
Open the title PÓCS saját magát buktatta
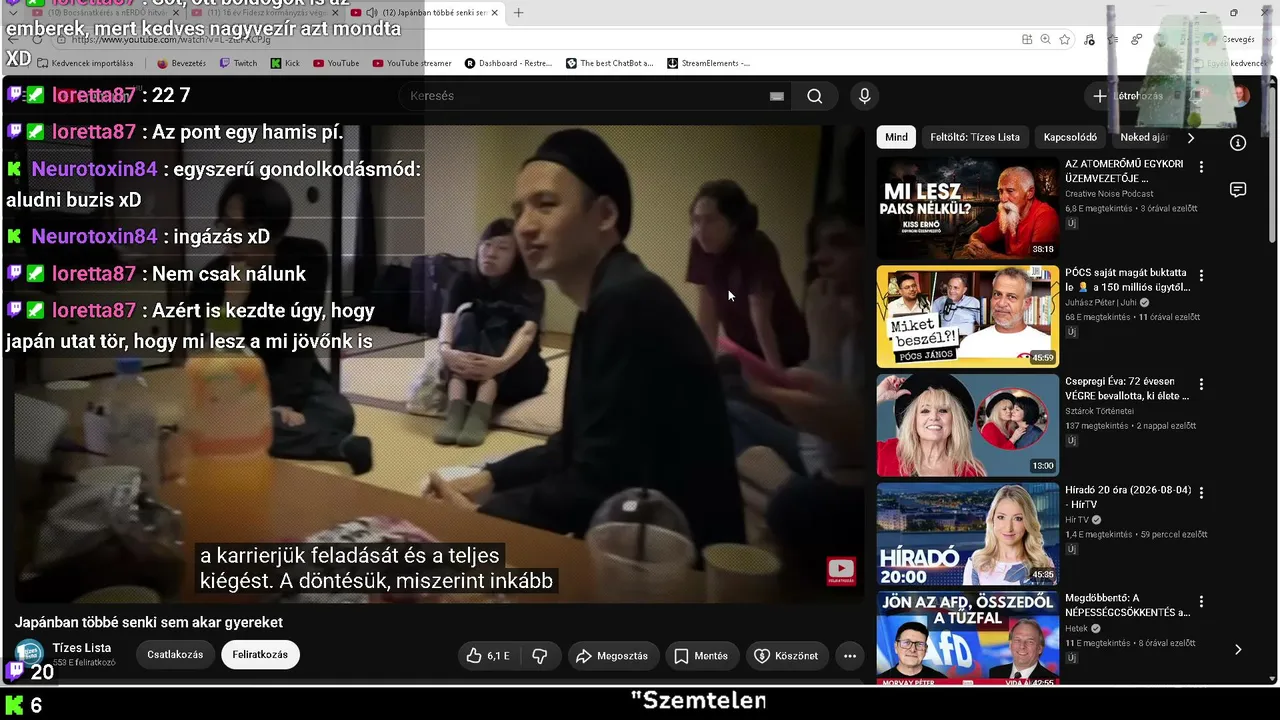tap(1128, 279)
